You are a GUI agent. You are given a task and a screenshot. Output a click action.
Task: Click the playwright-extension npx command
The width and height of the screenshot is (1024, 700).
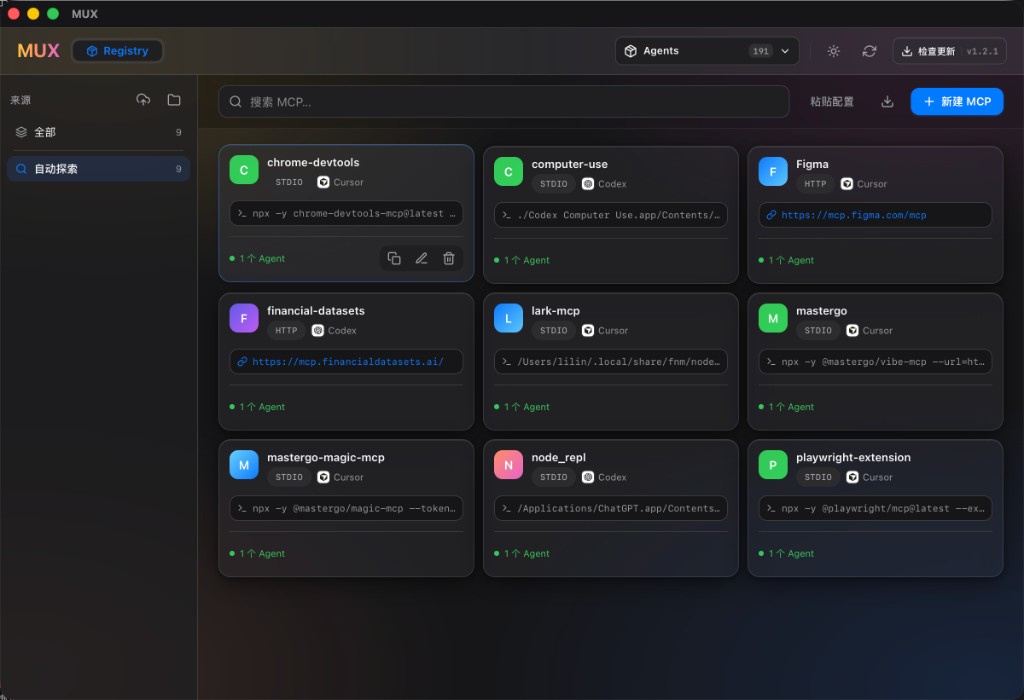click(875, 508)
